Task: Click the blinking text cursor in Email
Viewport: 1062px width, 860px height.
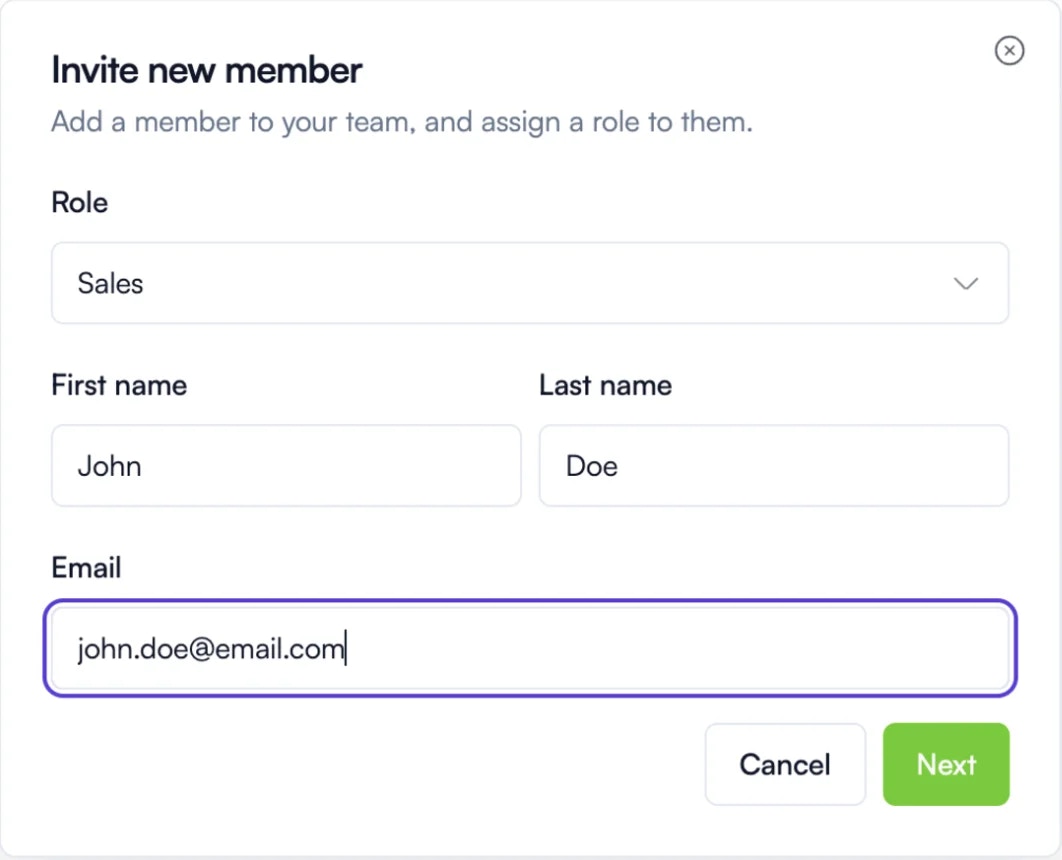Action: coord(346,650)
